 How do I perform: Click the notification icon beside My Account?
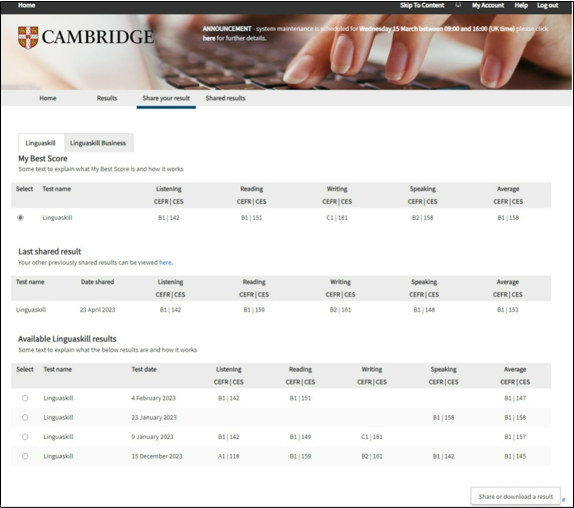point(458,5)
